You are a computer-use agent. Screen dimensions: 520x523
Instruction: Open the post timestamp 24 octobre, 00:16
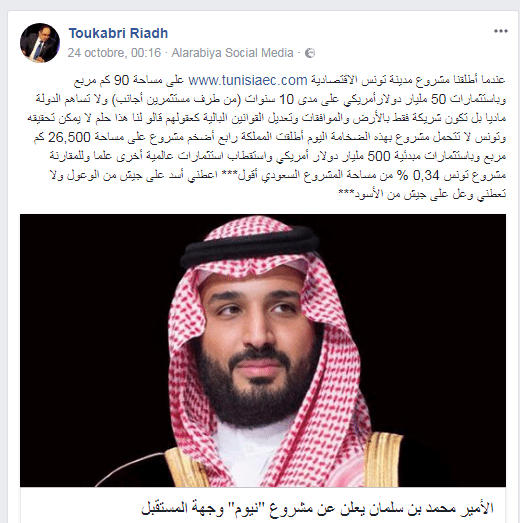(x=114, y=53)
